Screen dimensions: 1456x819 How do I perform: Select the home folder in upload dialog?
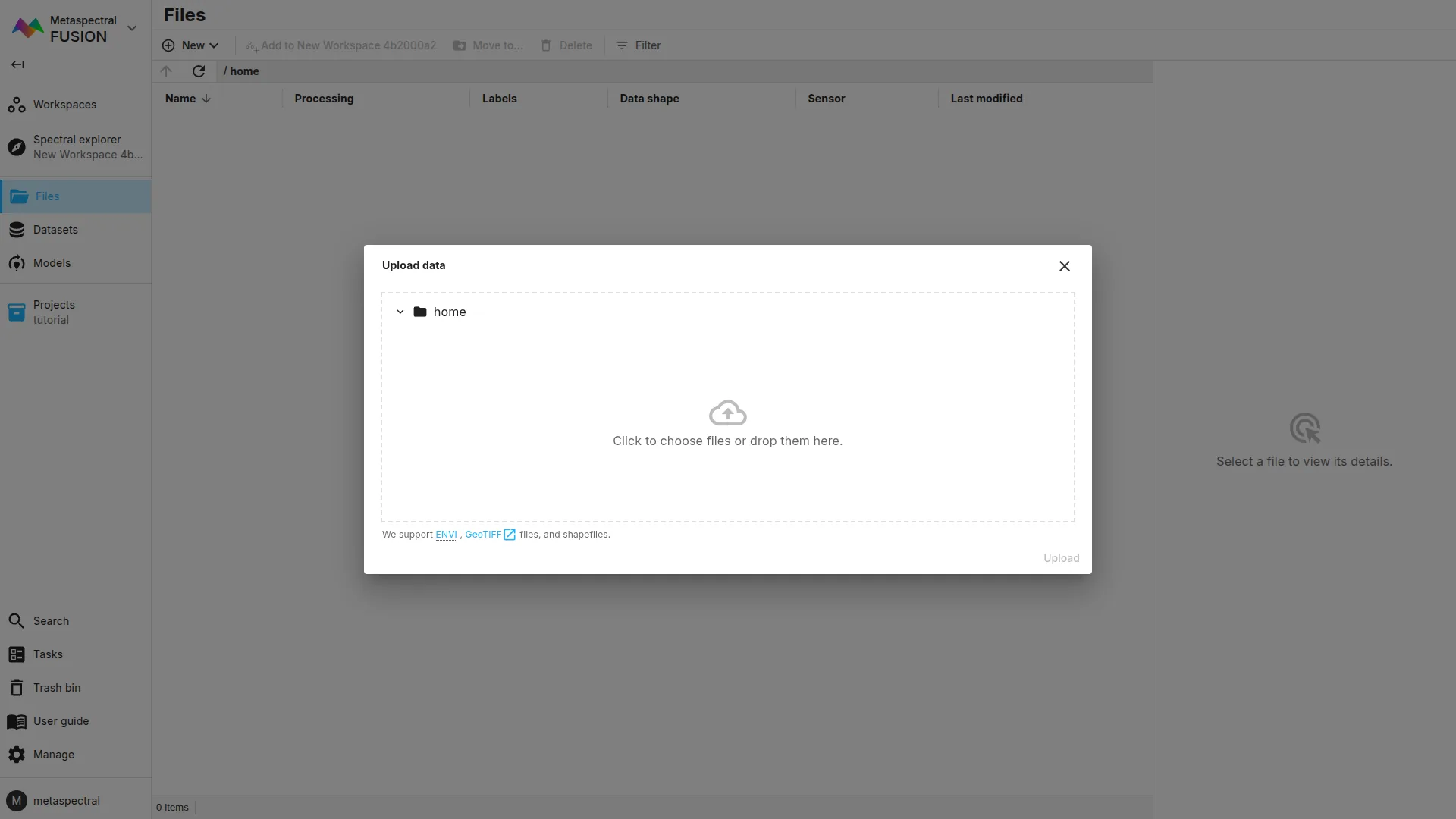449,312
